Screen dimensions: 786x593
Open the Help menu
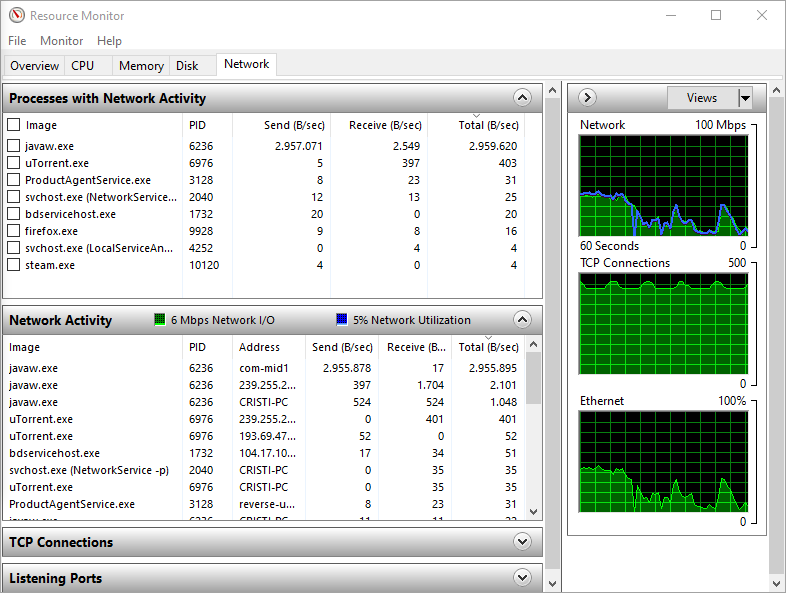tap(109, 41)
